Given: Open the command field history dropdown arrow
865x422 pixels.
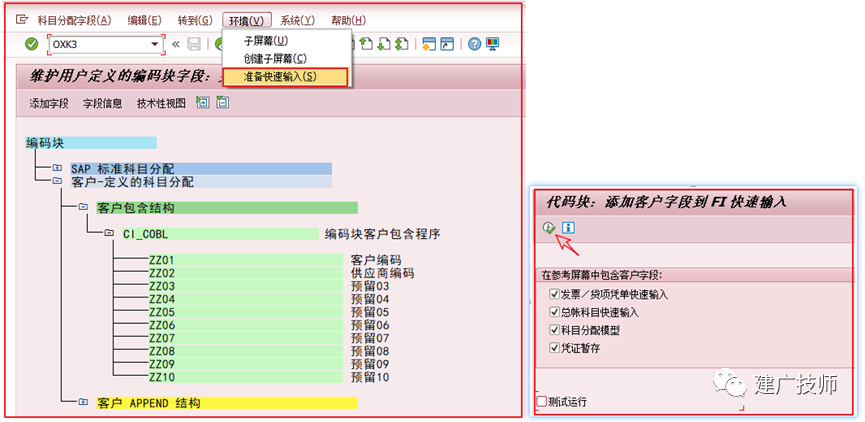Looking at the screenshot, I should click(x=154, y=45).
